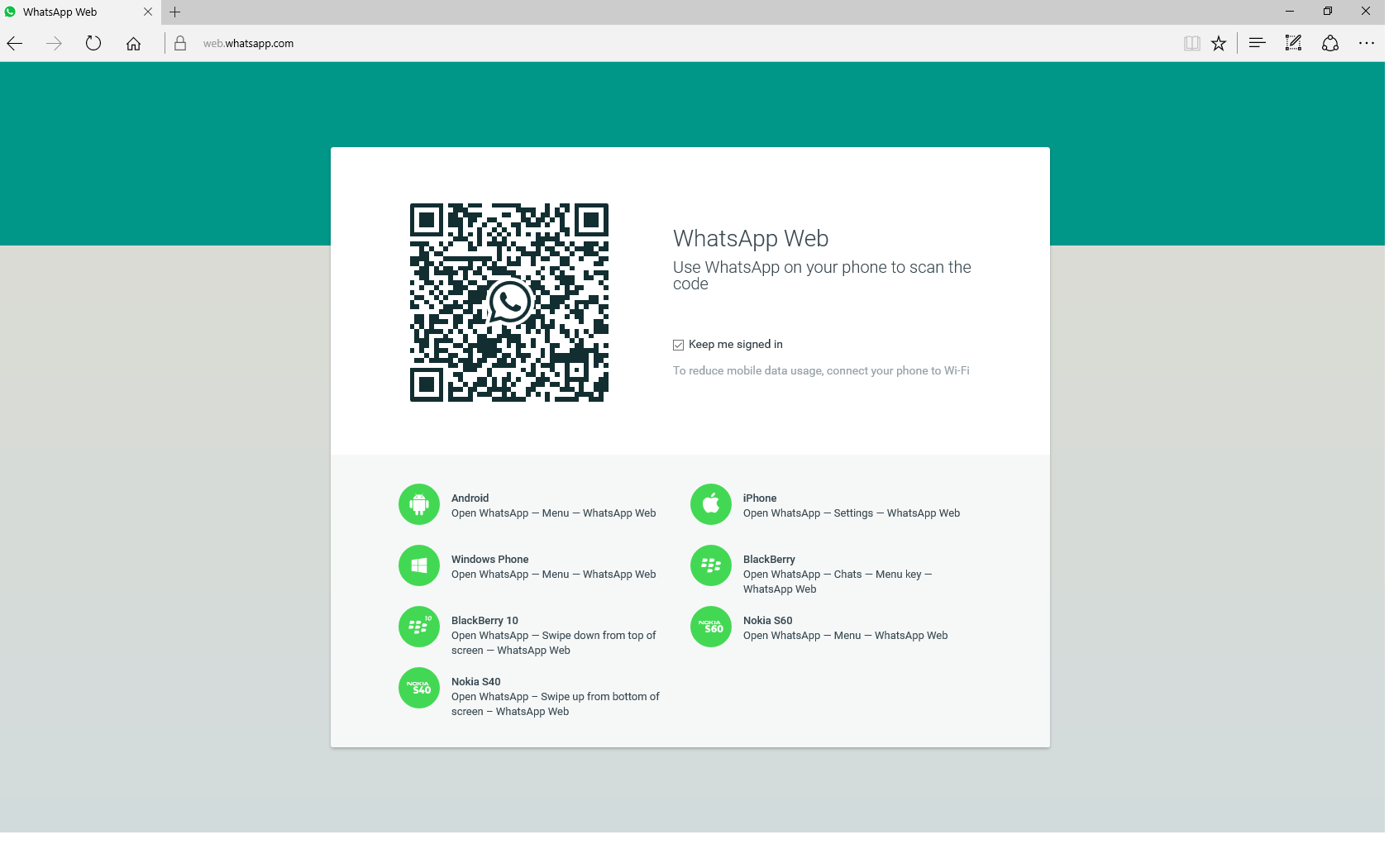
Task: Open the Hub lines icon
Action: pyautogui.click(x=1258, y=43)
